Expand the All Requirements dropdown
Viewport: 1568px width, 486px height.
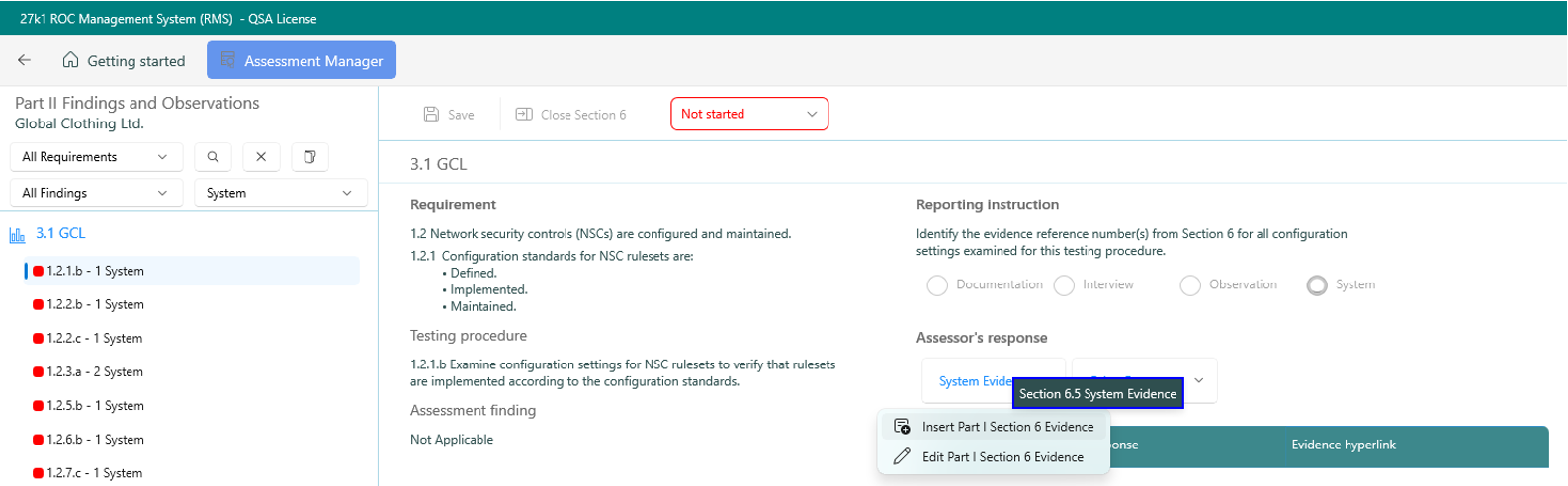[x=95, y=157]
